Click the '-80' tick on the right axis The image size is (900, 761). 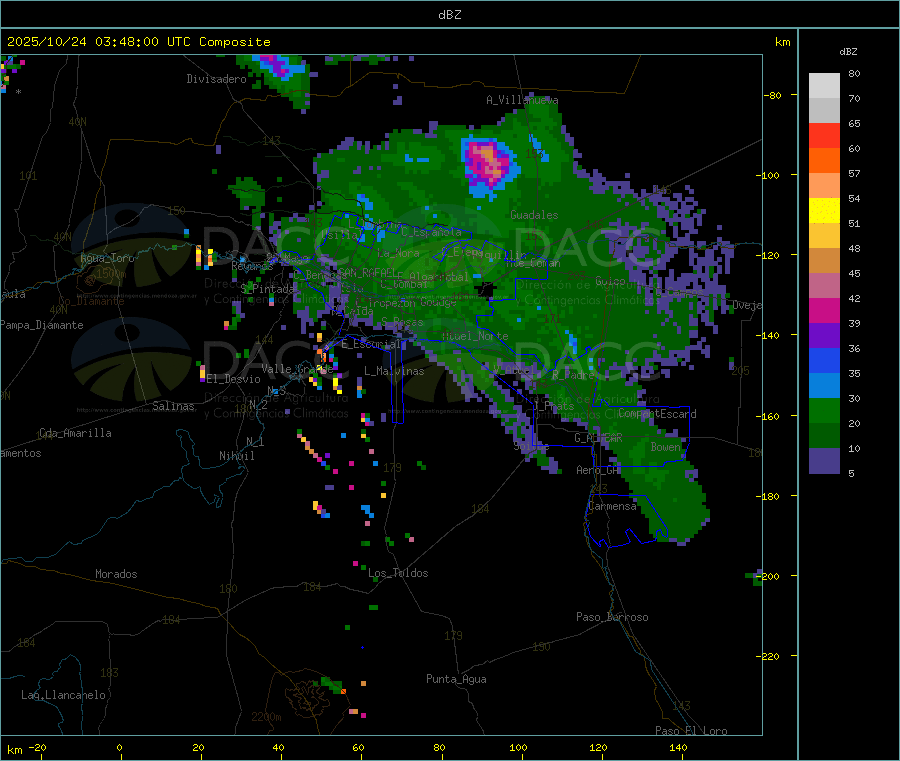(x=772, y=95)
